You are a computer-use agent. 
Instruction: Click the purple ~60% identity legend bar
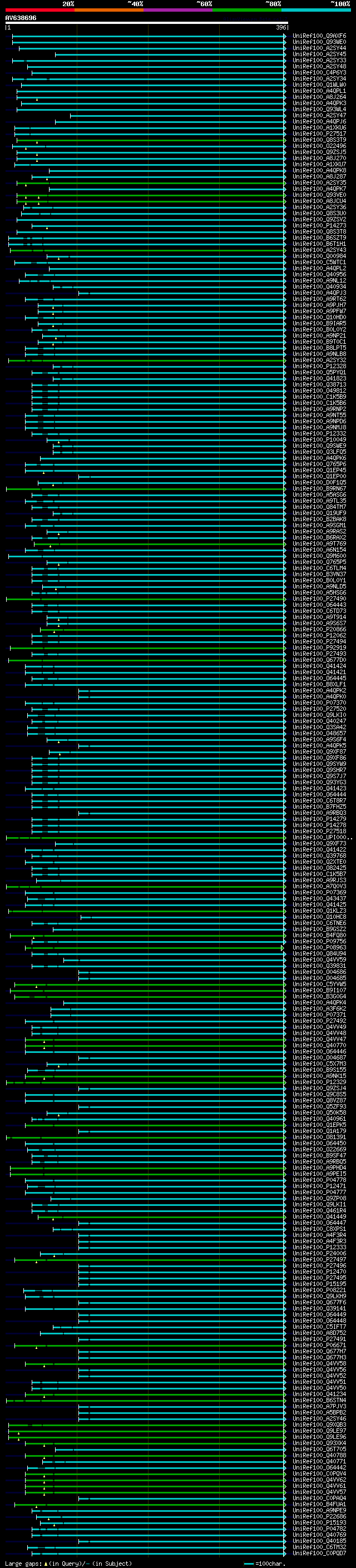click(177, 10)
